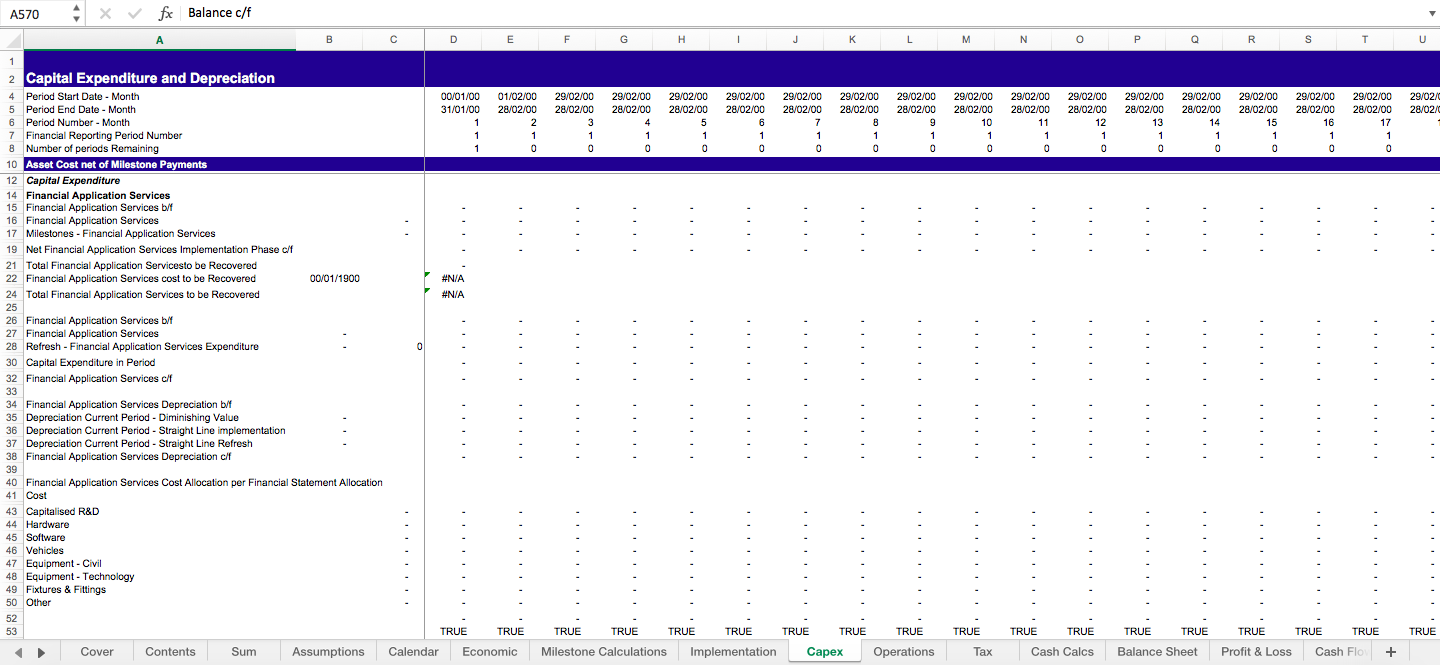The height and width of the screenshot is (665, 1440).
Task: Open the Cash Calcs sheet tab
Action: (x=1062, y=652)
